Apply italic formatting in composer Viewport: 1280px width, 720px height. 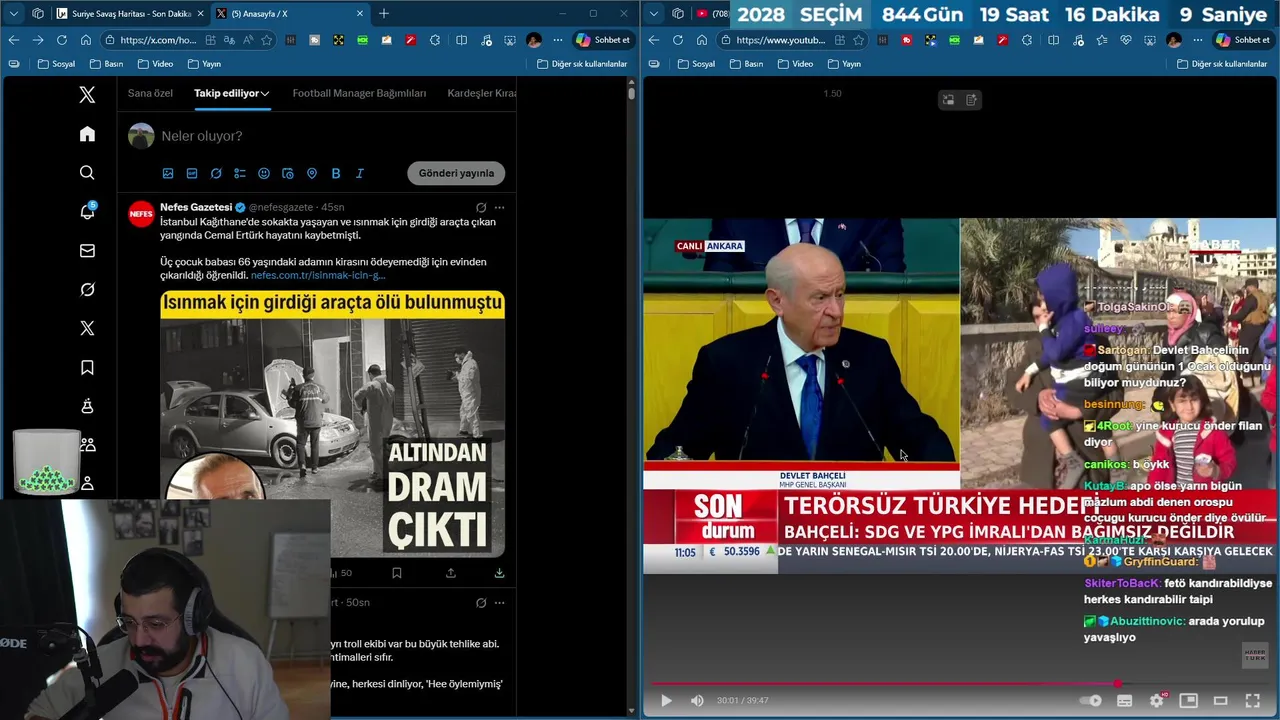[360, 173]
